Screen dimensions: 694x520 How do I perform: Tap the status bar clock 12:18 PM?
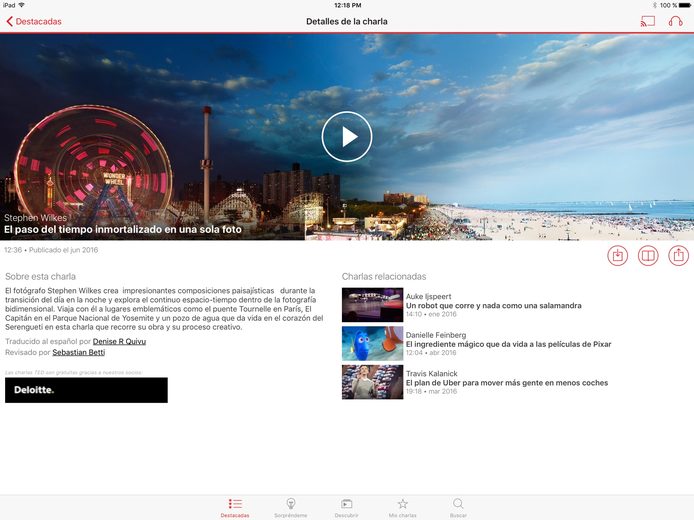[x=347, y=5]
